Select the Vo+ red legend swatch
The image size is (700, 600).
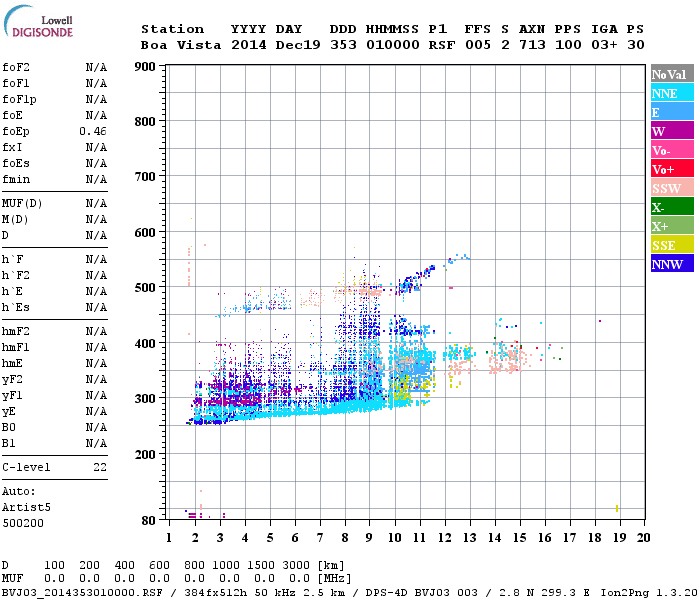tap(672, 169)
